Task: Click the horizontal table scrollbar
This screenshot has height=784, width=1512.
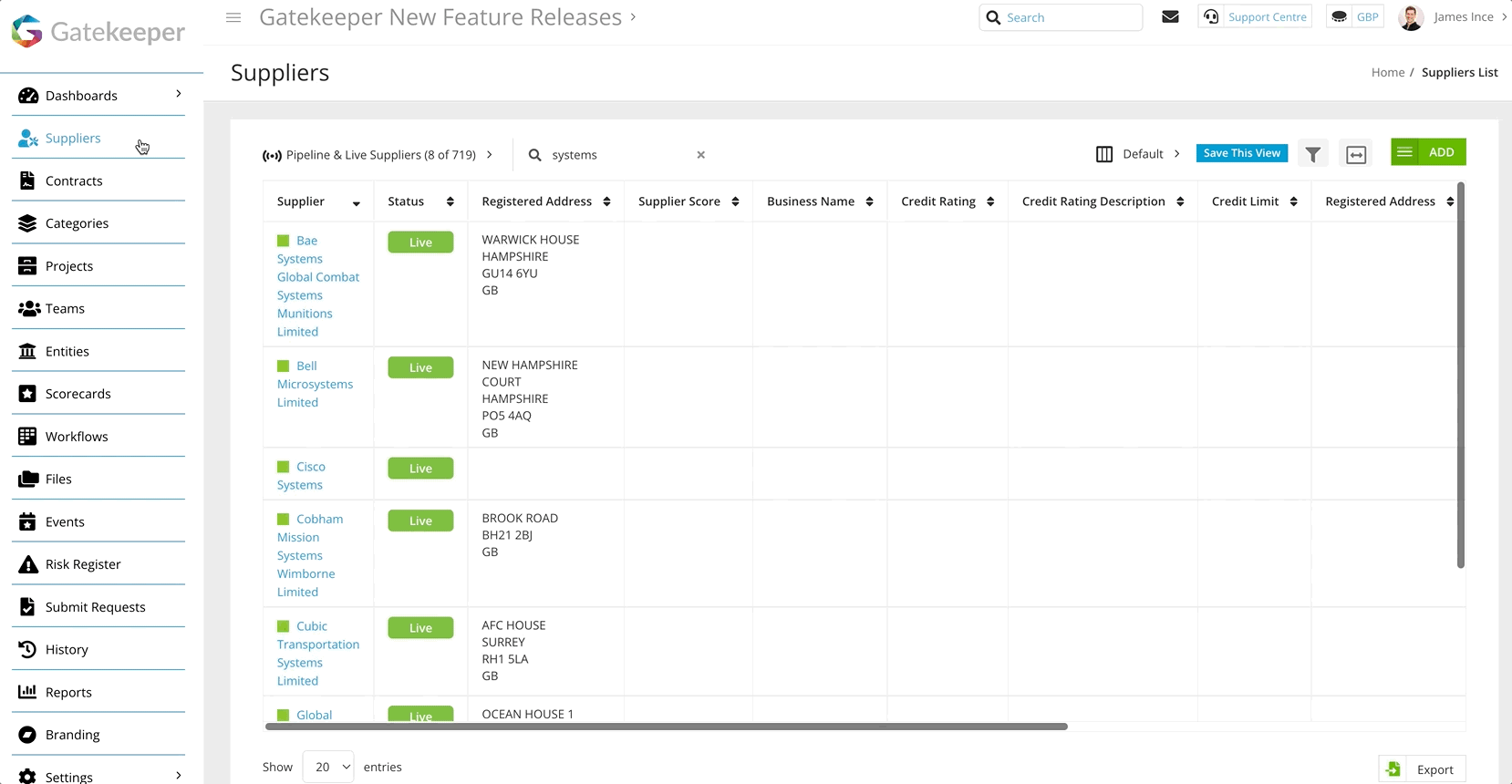Action: point(666,727)
